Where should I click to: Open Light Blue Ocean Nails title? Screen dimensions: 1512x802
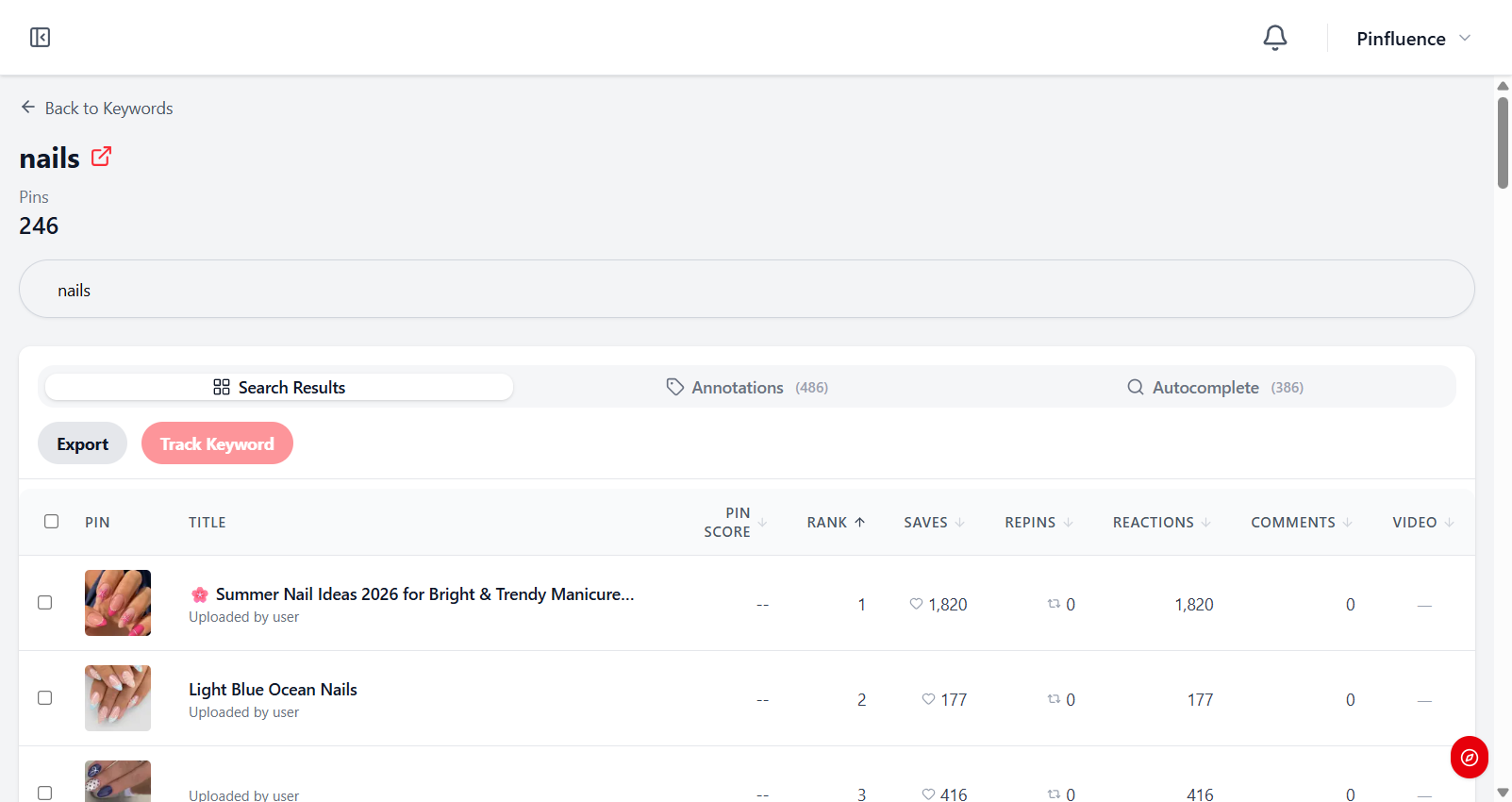[x=273, y=690]
